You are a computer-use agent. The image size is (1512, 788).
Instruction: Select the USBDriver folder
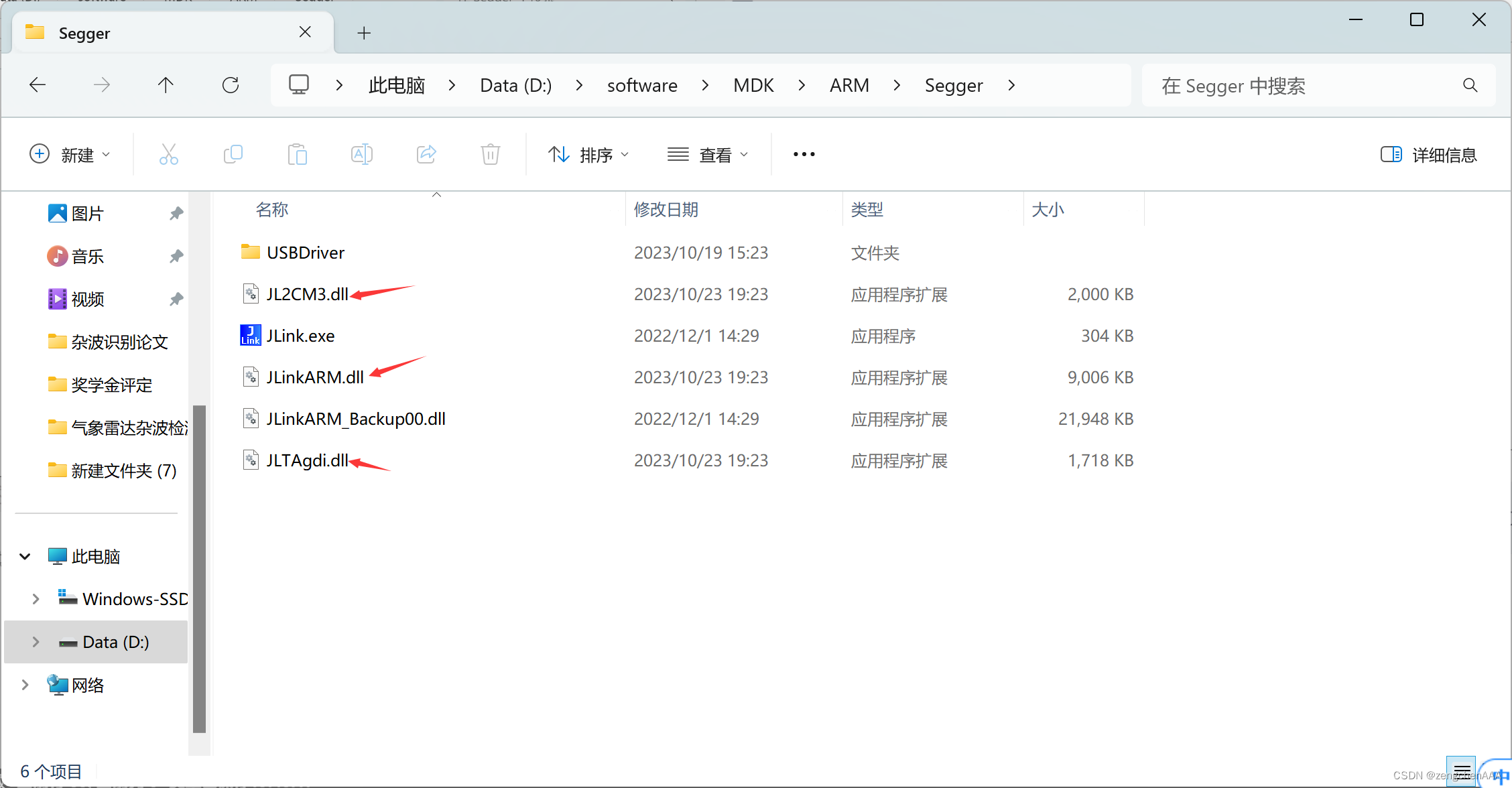306,253
